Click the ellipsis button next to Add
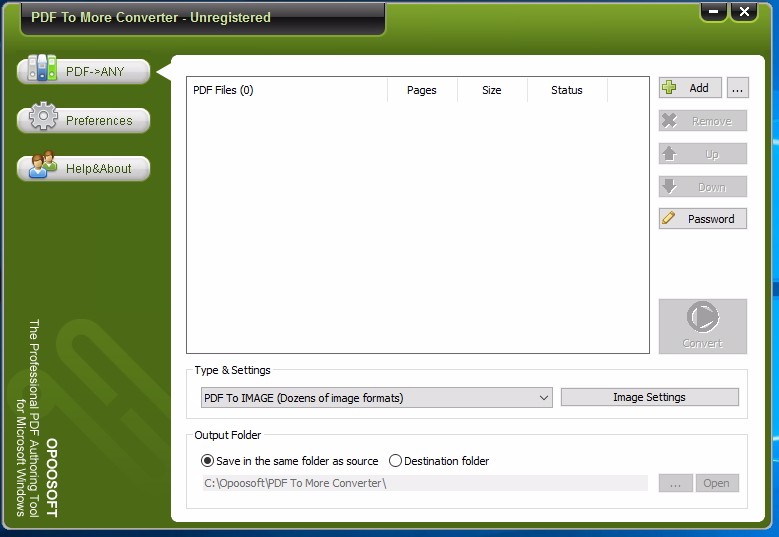Image resolution: width=779 pixels, height=537 pixels. point(737,88)
